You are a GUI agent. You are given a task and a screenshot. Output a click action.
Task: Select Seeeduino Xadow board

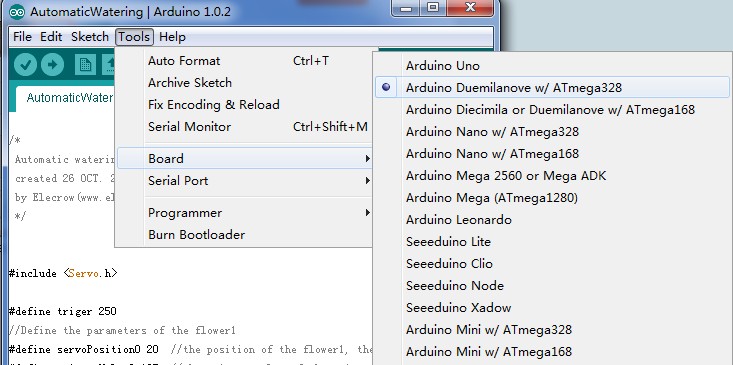pyautogui.click(x=552, y=308)
